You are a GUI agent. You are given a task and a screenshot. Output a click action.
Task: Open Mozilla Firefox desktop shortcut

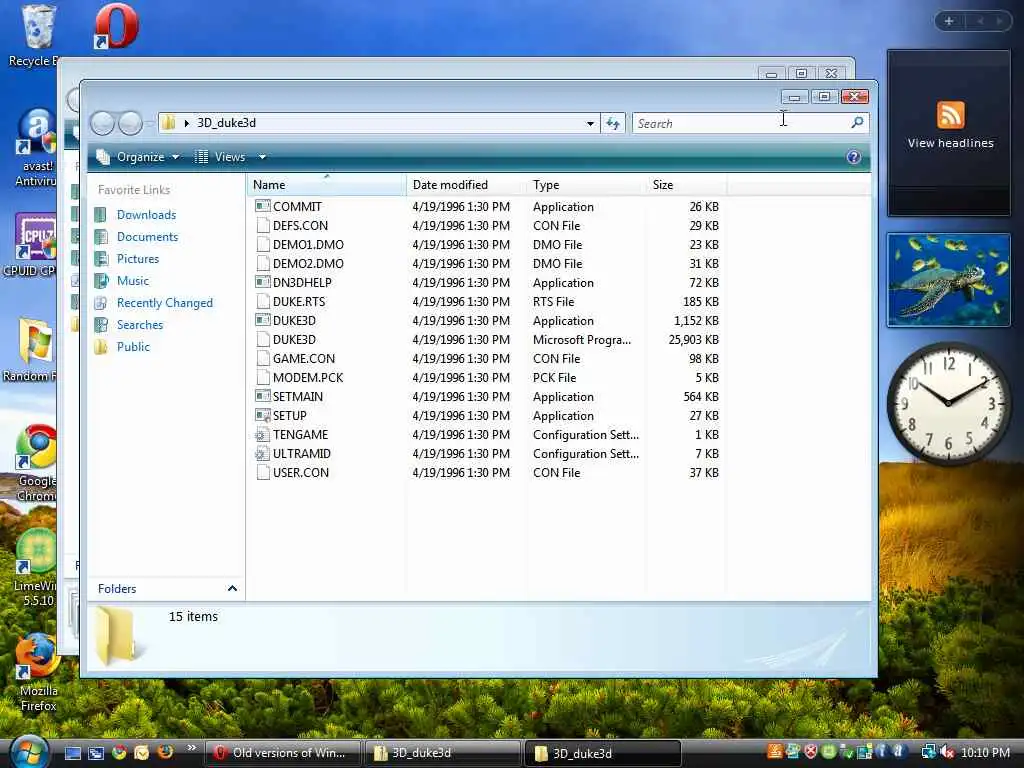pyautogui.click(x=38, y=672)
